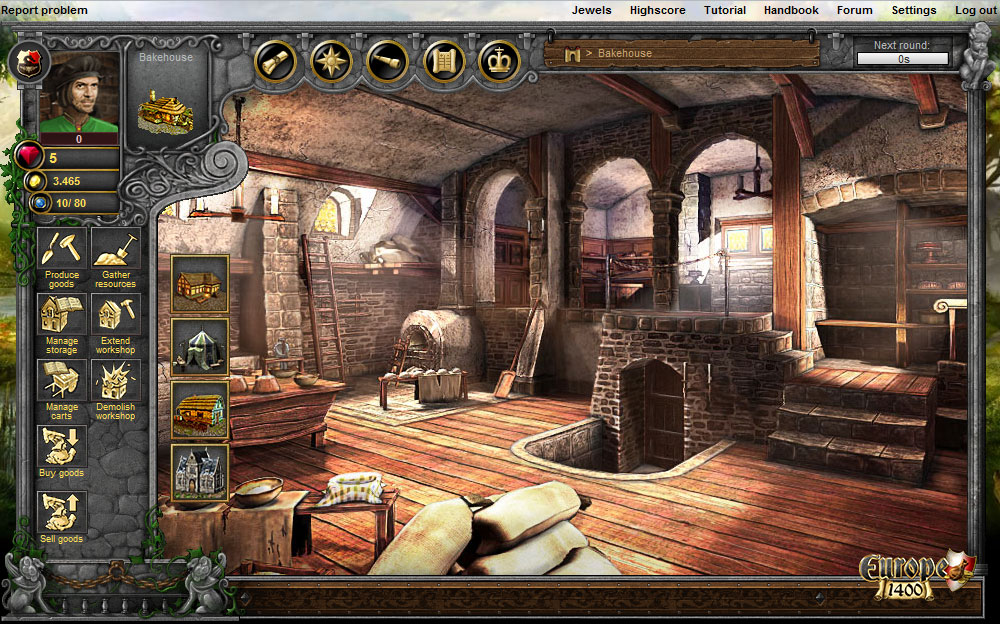Click the Next round timer bar

(902, 59)
